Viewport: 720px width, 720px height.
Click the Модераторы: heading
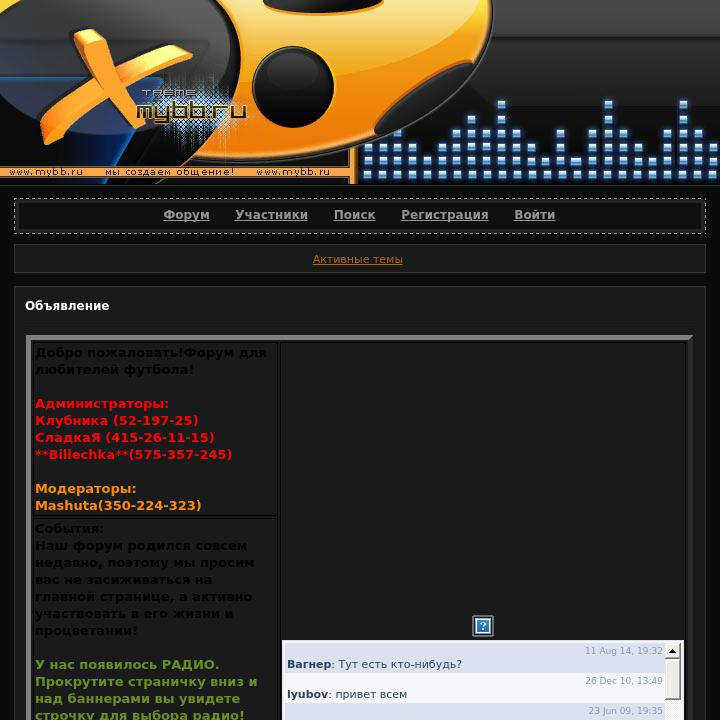point(85,489)
